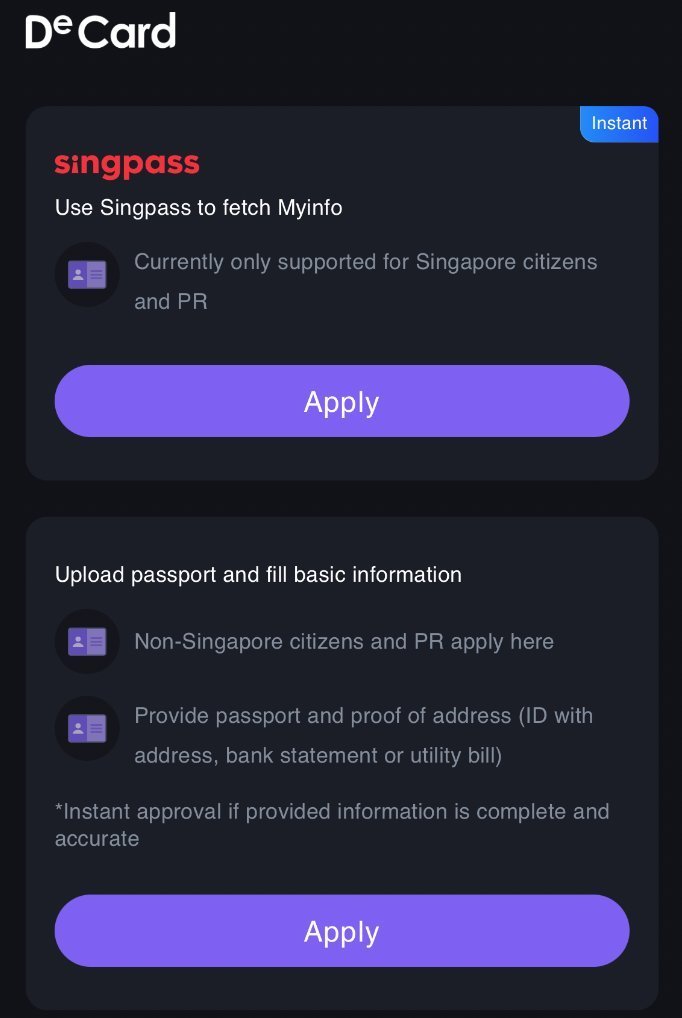Image resolution: width=682 pixels, height=1018 pixels.
Task: Click the '*Instant approval' note text
Action: tap(331, 812)
